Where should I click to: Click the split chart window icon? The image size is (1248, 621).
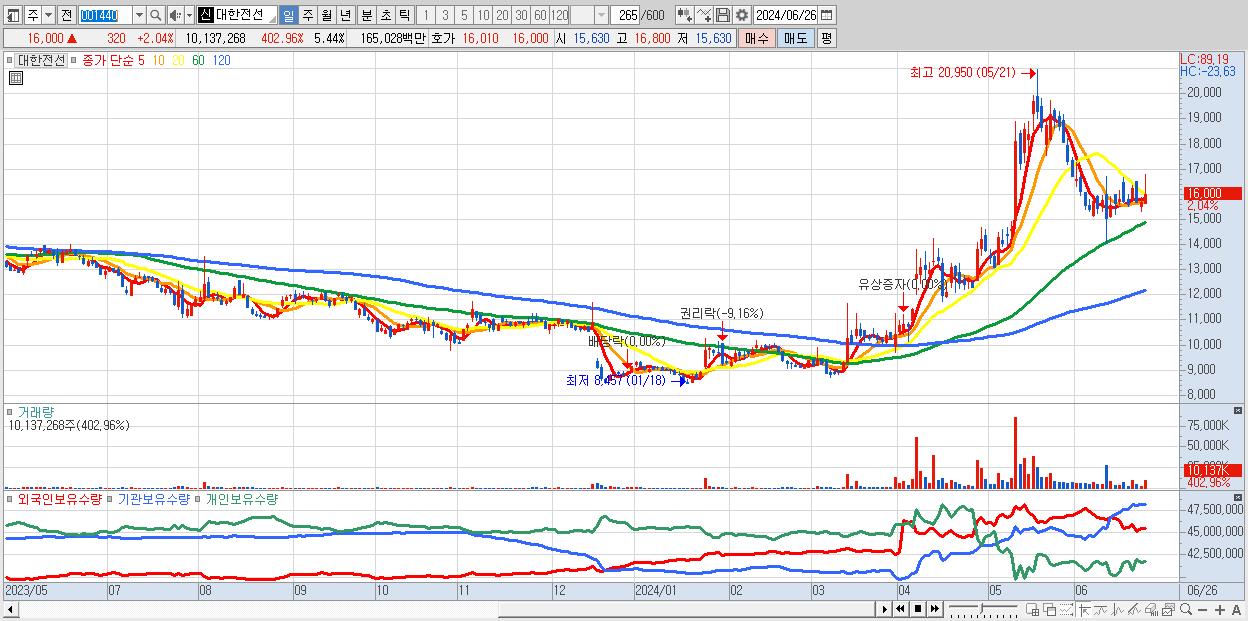tap(1032, 609)
